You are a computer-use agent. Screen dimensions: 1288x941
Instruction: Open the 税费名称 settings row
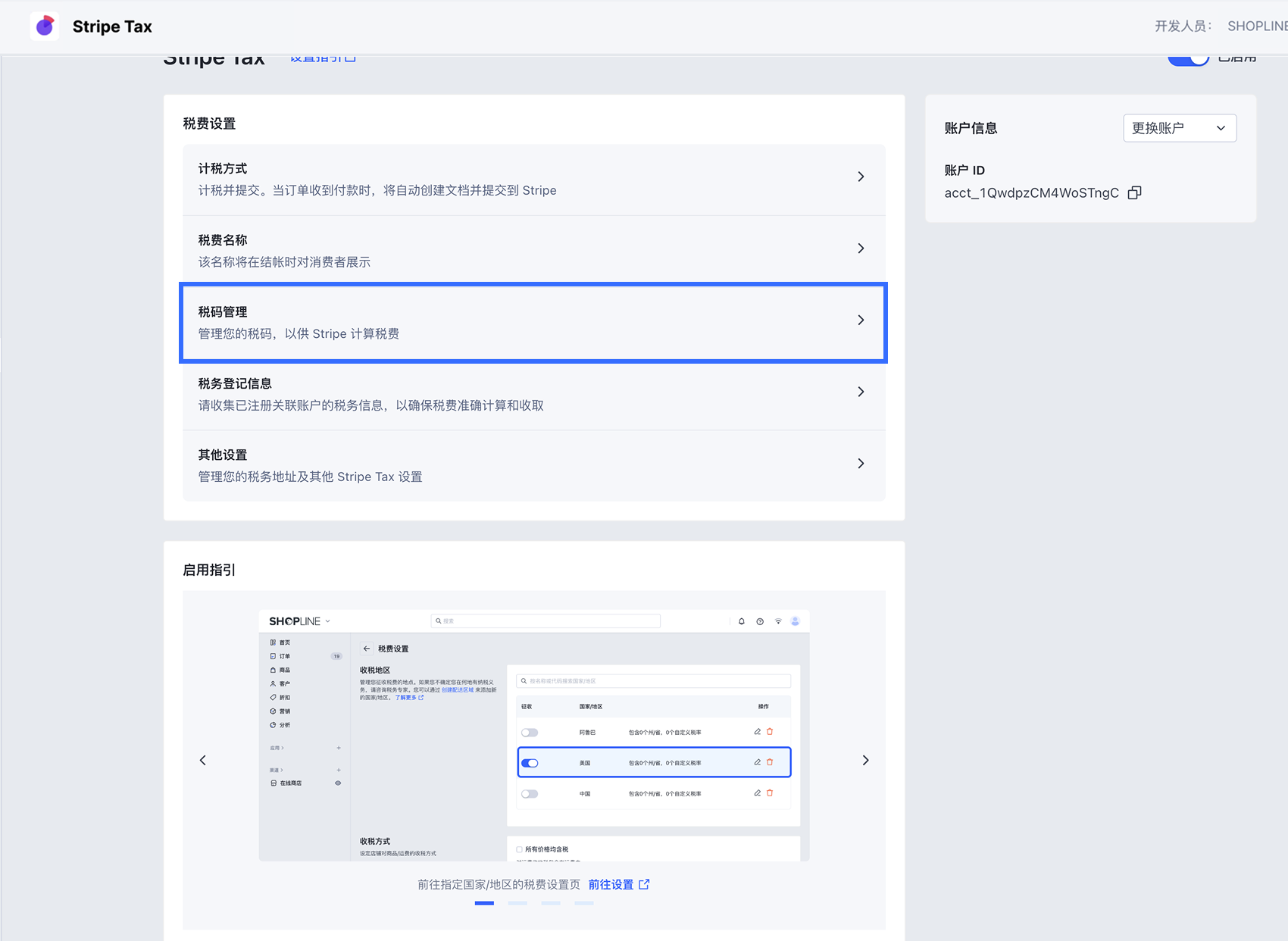pyautogui.click(x=534, y=251)
